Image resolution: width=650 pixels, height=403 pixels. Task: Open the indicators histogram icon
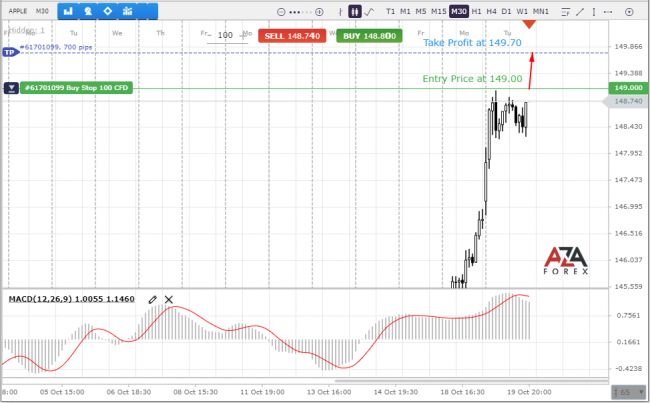tap(128, 11)
